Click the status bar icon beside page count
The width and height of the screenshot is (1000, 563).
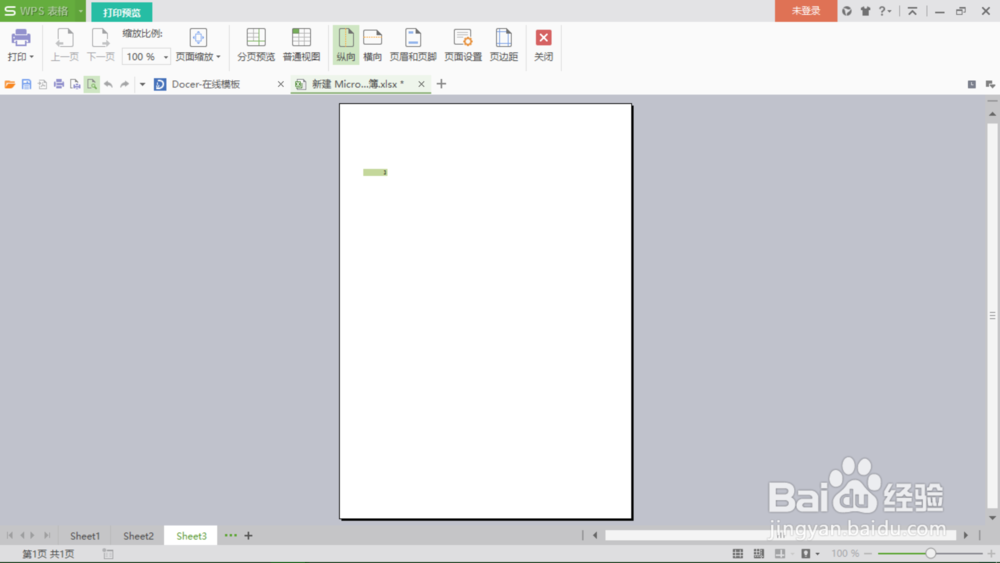tap(108, 554)
